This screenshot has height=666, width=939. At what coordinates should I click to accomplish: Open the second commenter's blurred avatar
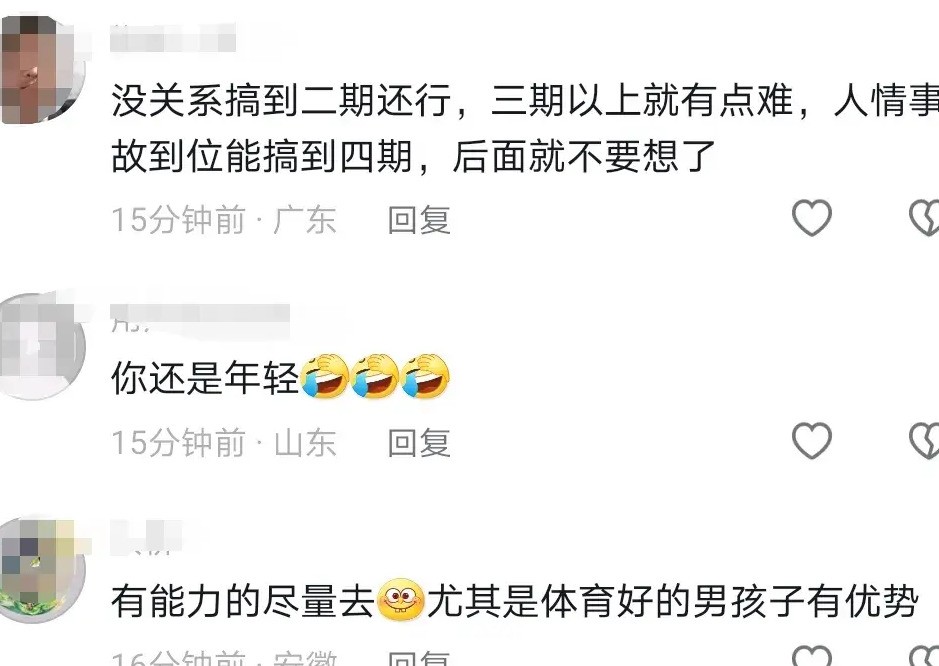pyautogui.click(x=41, y=346)
